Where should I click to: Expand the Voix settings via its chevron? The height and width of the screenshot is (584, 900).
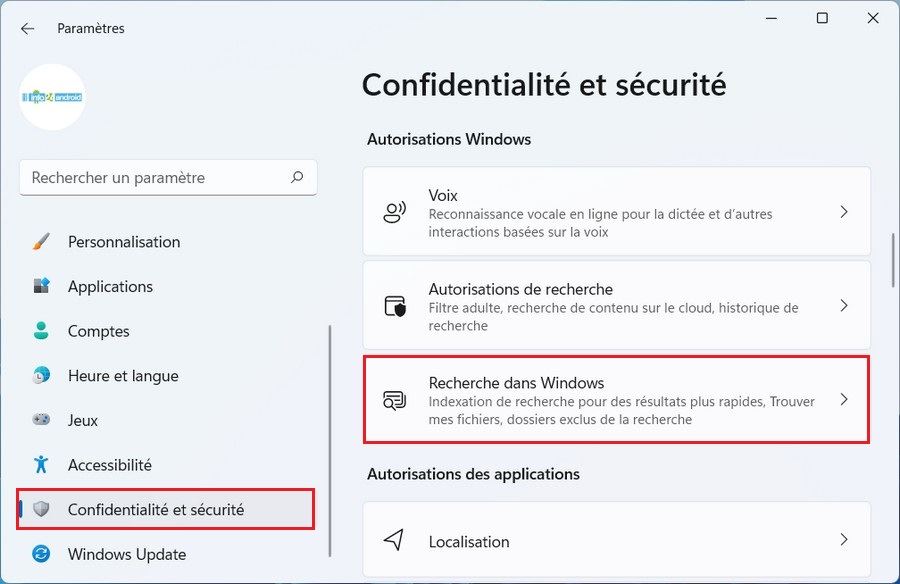click(845, 211)
